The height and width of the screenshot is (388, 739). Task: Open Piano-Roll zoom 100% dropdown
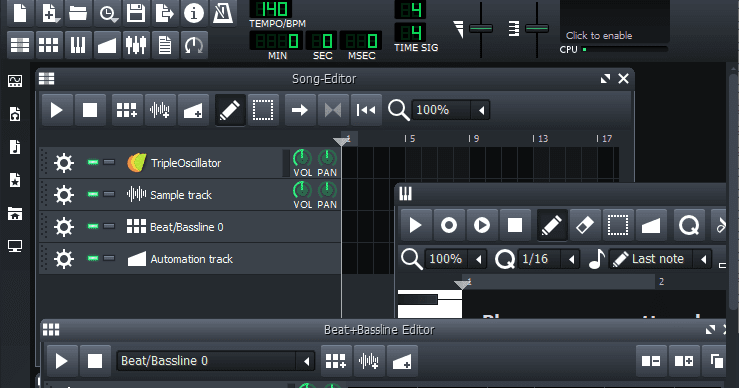[456, 259]
